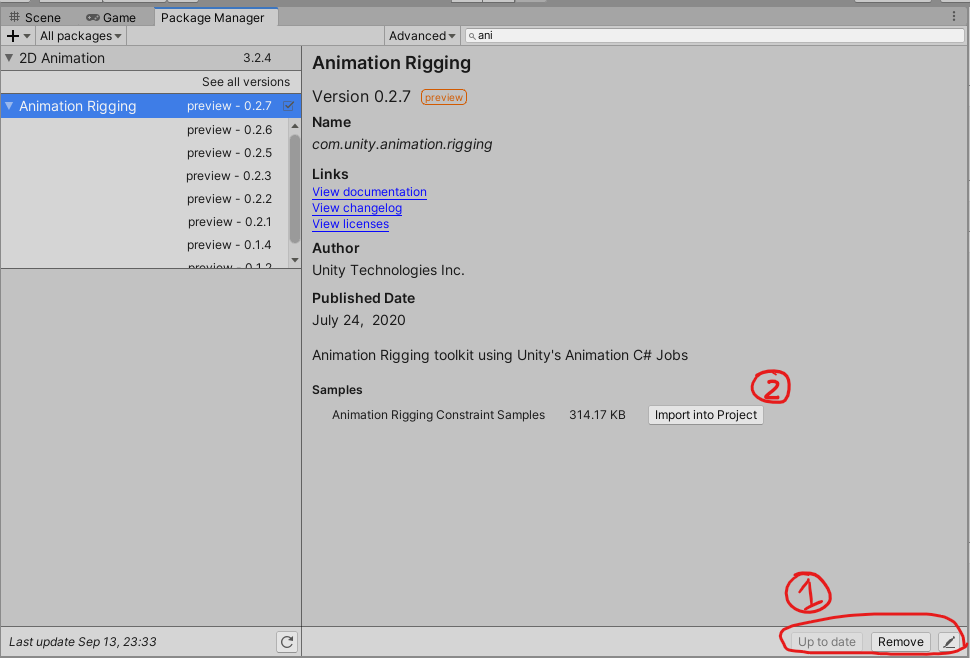Open the panel options kebab menu
Screen dimensions: 970x658
pos(953,17)
